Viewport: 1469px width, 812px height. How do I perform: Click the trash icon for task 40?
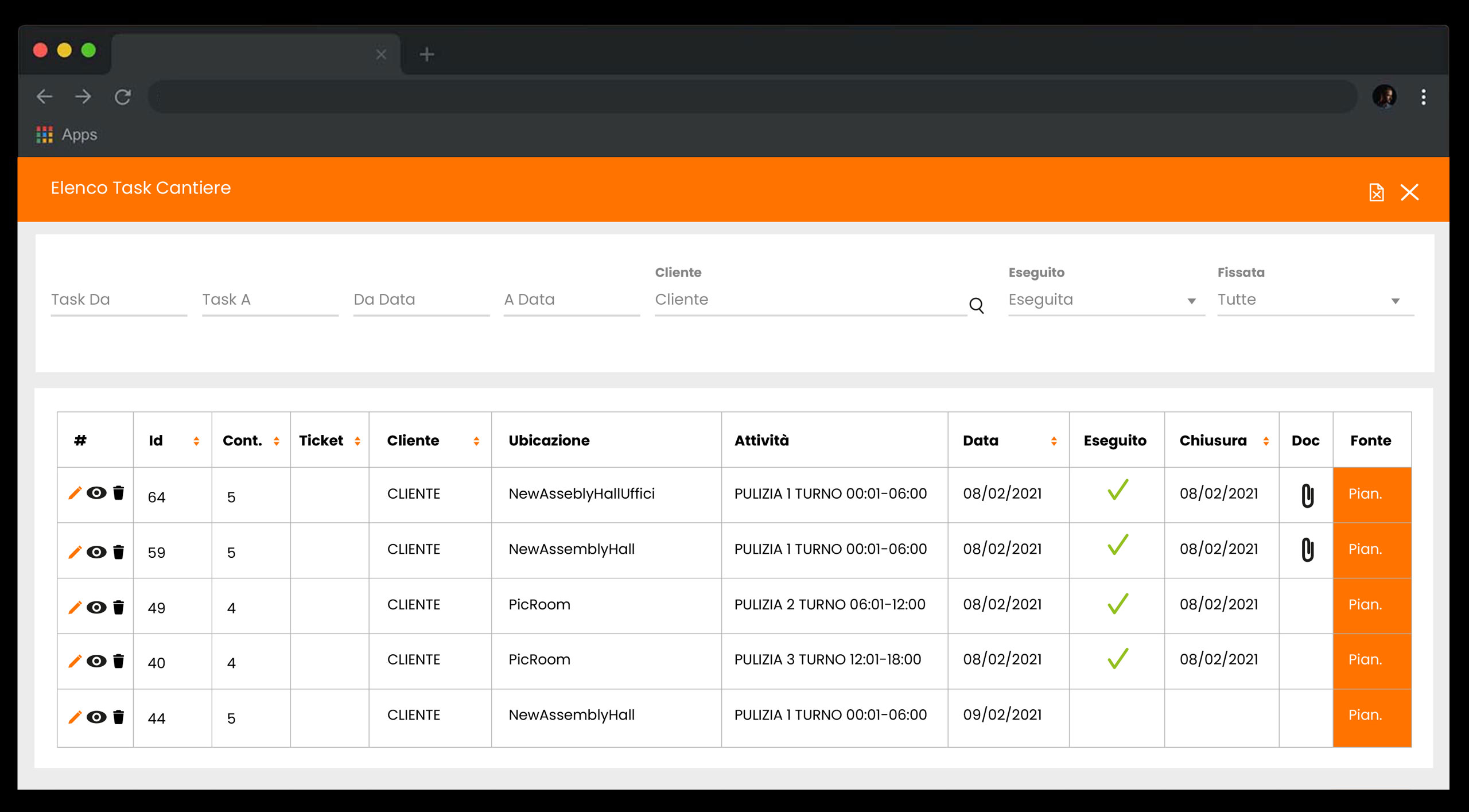119,661
